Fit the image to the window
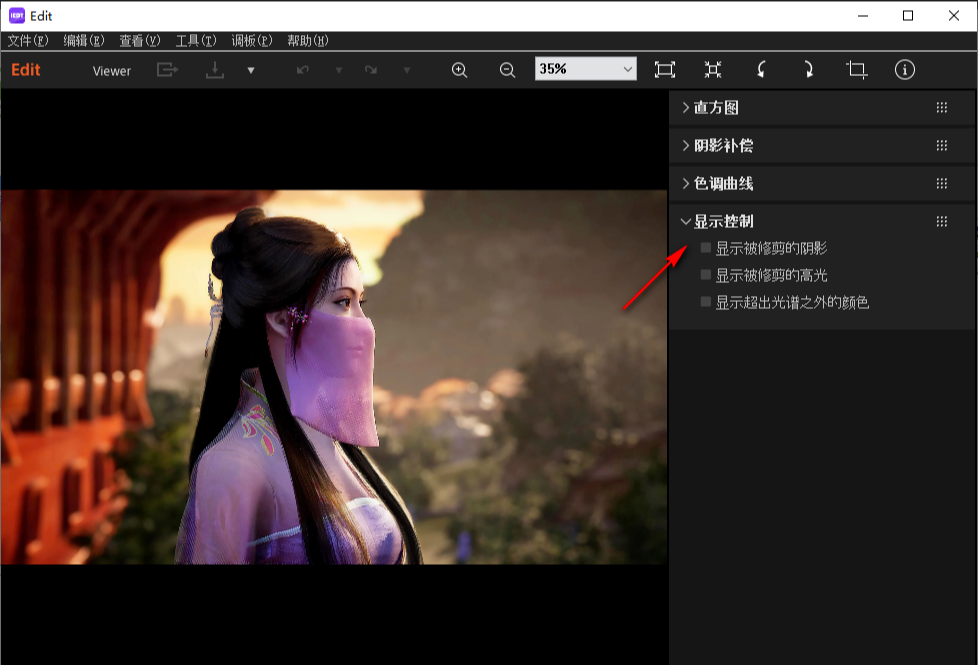This screenshot has width=978, height=665. 663,70
